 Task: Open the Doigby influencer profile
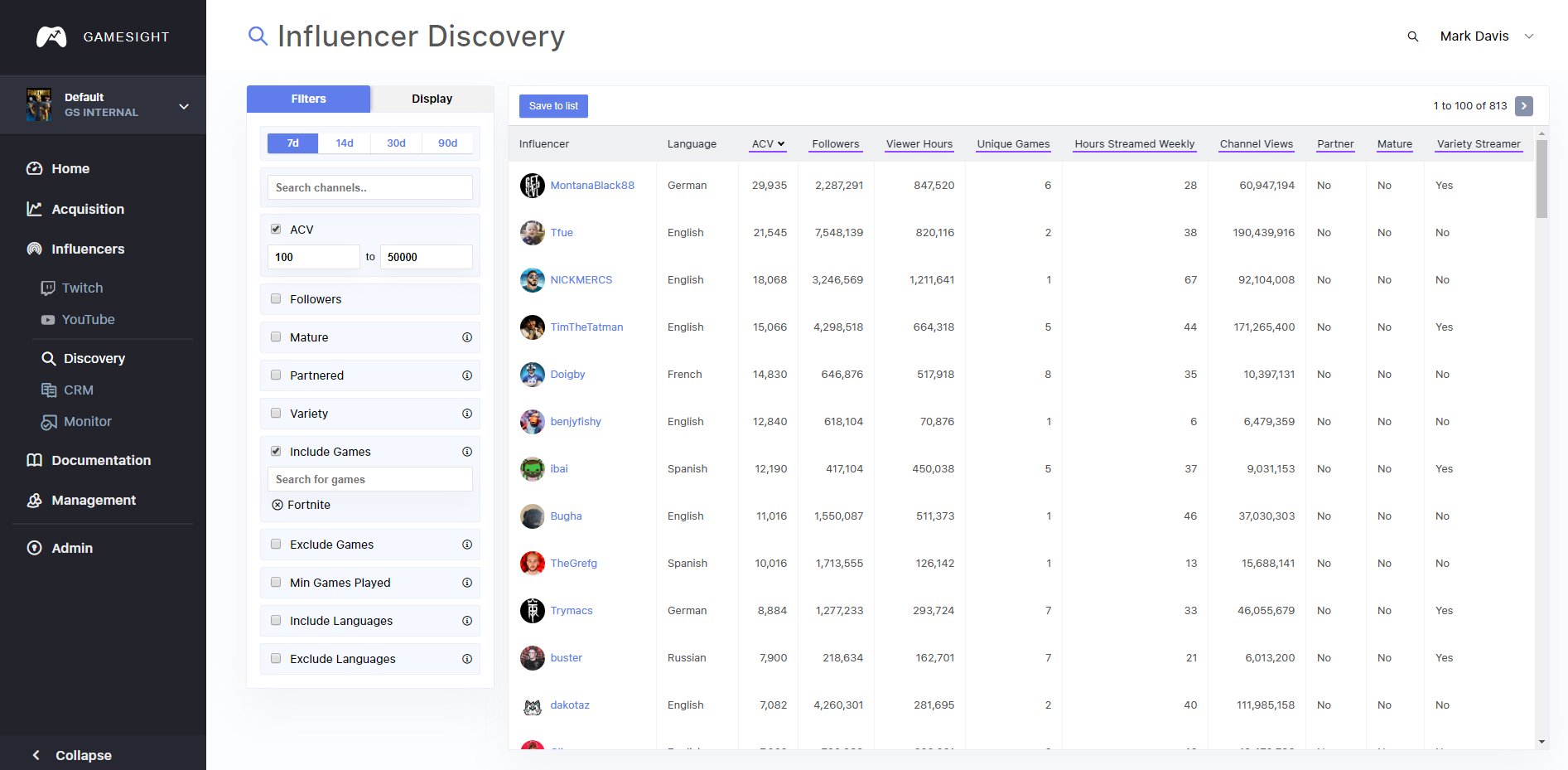pos(567,375)
